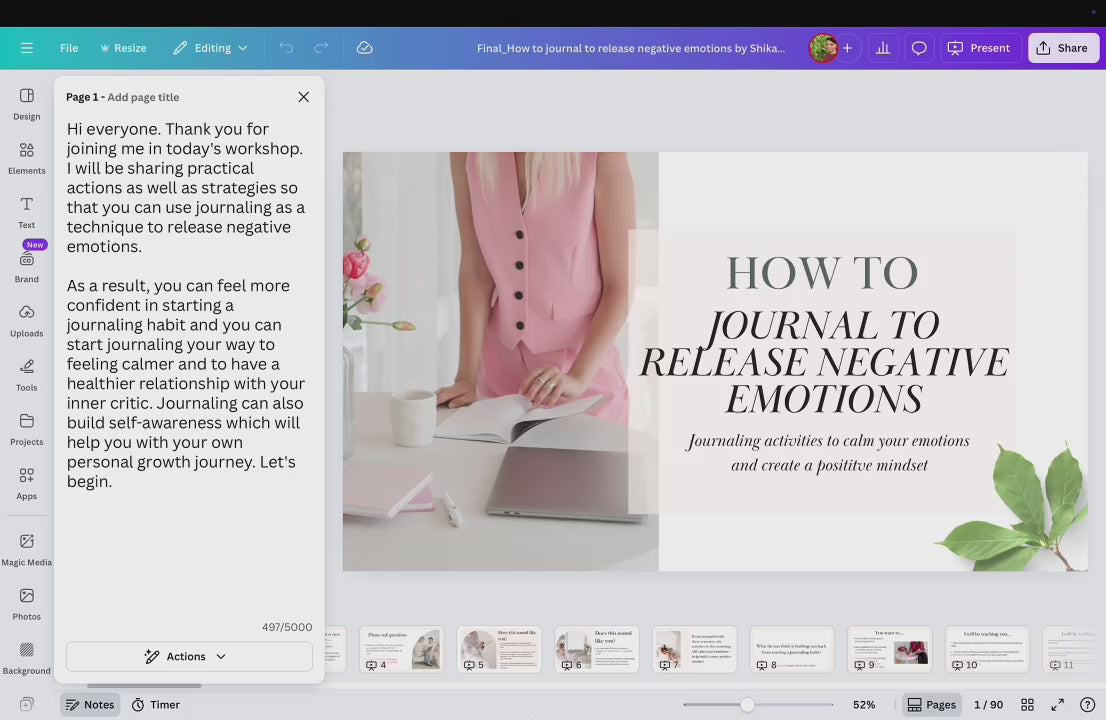This screenshot has width=1106, height=720.
Task: Select page 6 thumbnail
Action: 597,648
